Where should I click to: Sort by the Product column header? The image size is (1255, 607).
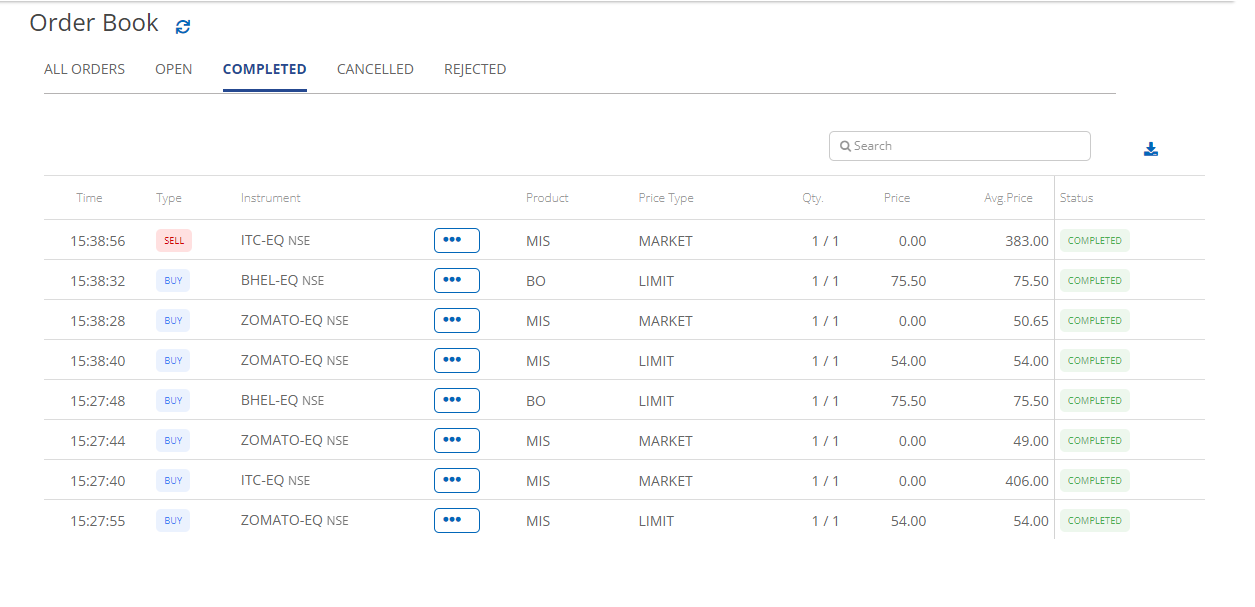click(x=547, y=198)
